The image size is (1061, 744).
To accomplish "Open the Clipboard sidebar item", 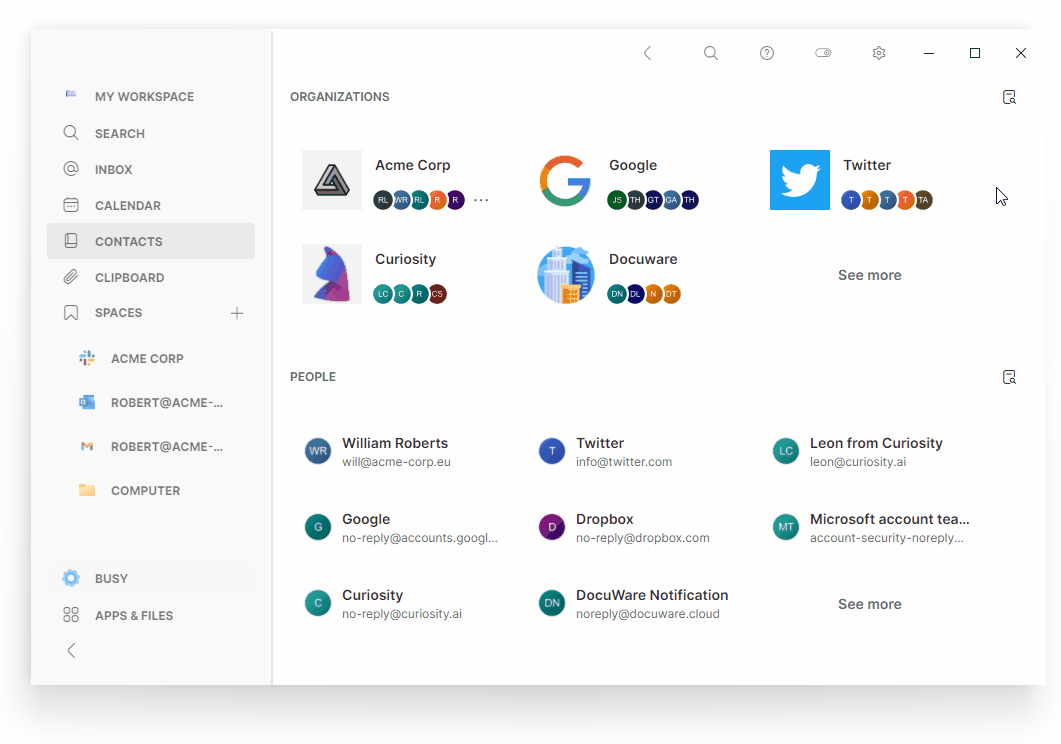I will 129,277.
